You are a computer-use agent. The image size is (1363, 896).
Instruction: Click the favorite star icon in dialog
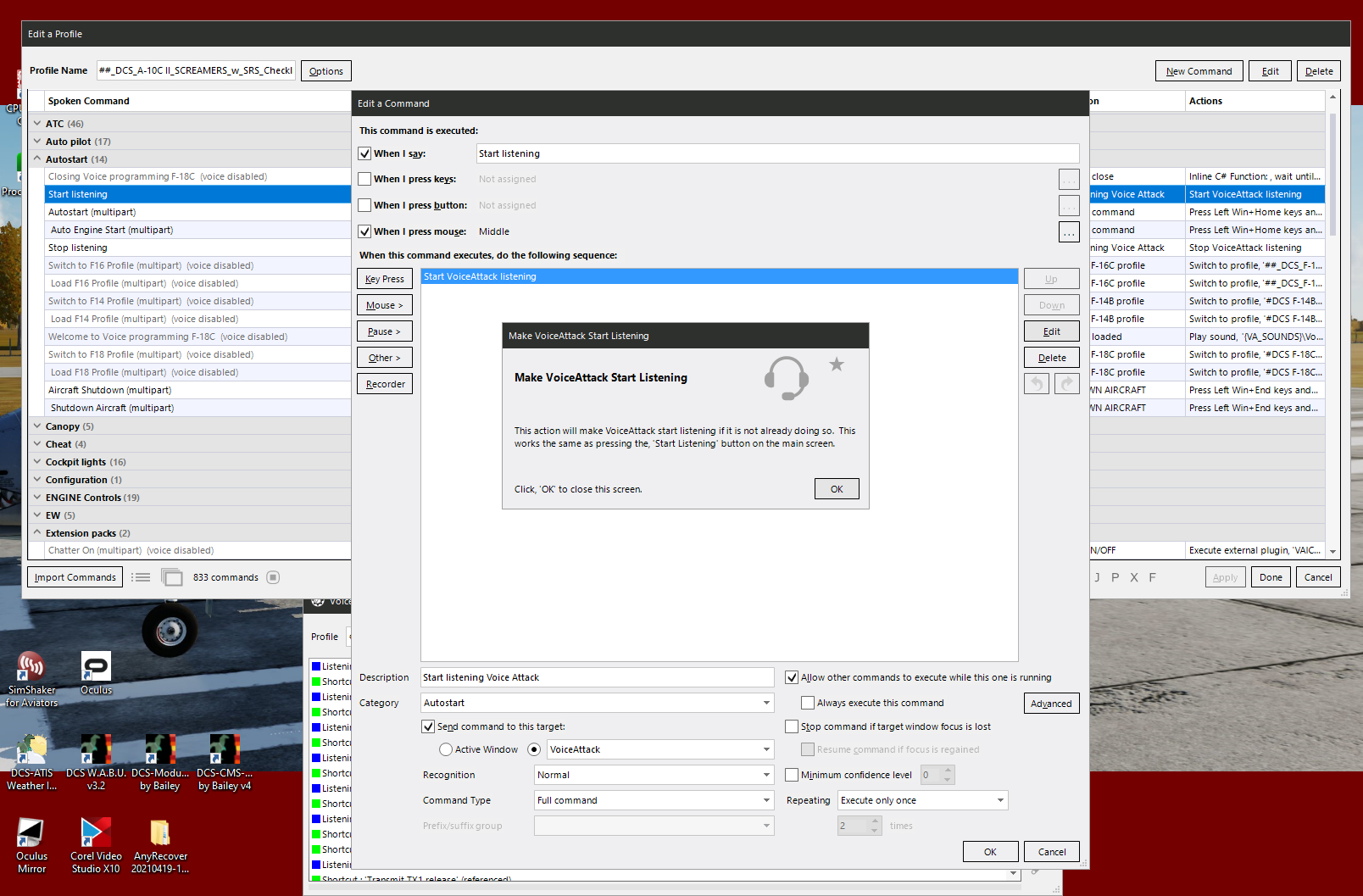(837, 365)
